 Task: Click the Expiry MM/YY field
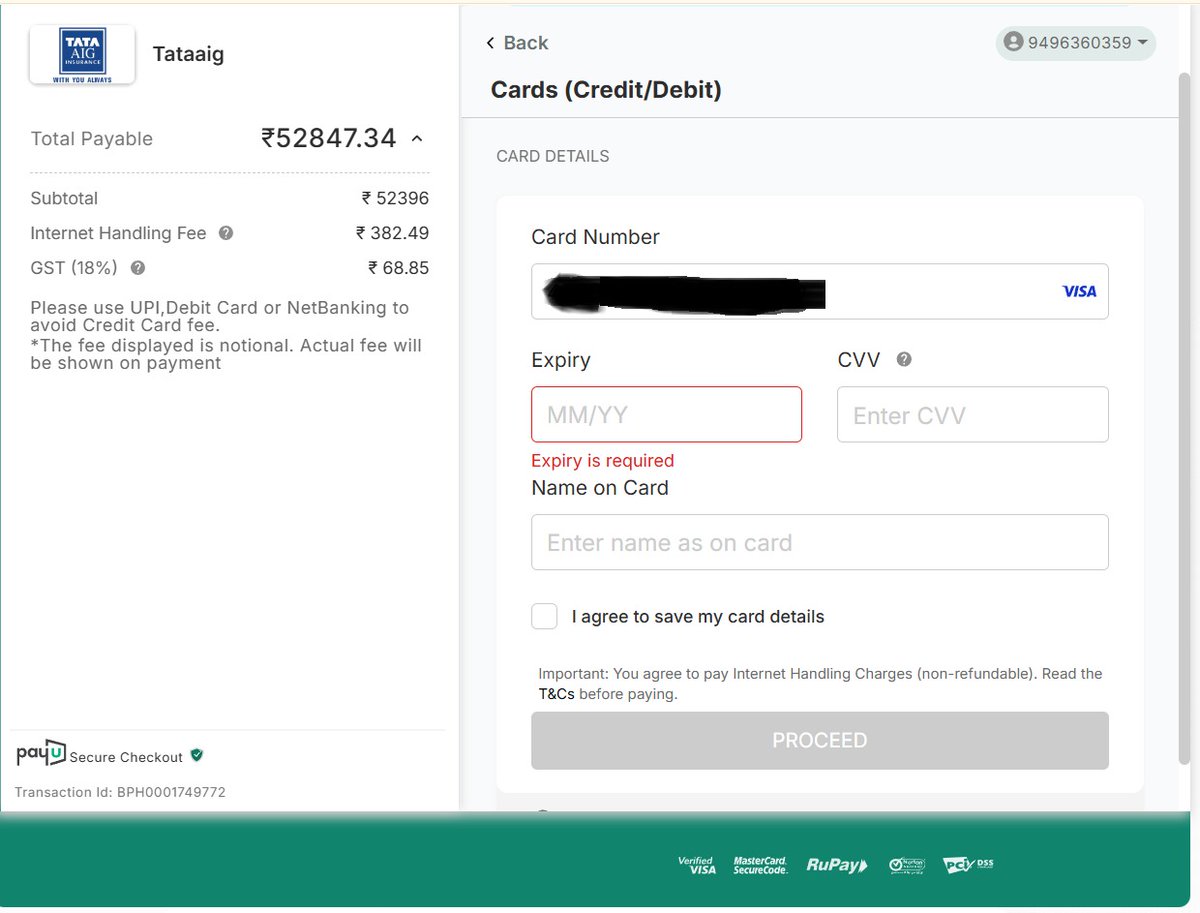[666, 414]
